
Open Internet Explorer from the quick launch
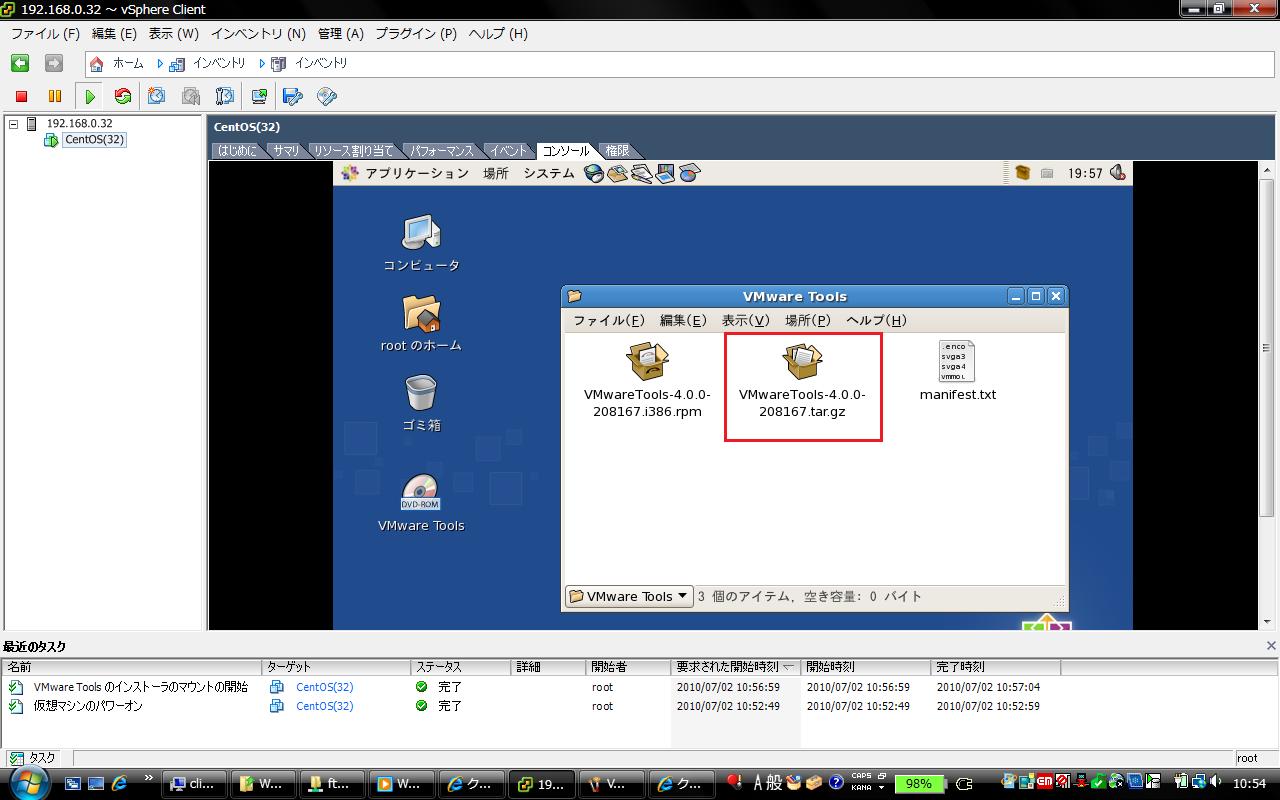[119, 783]
